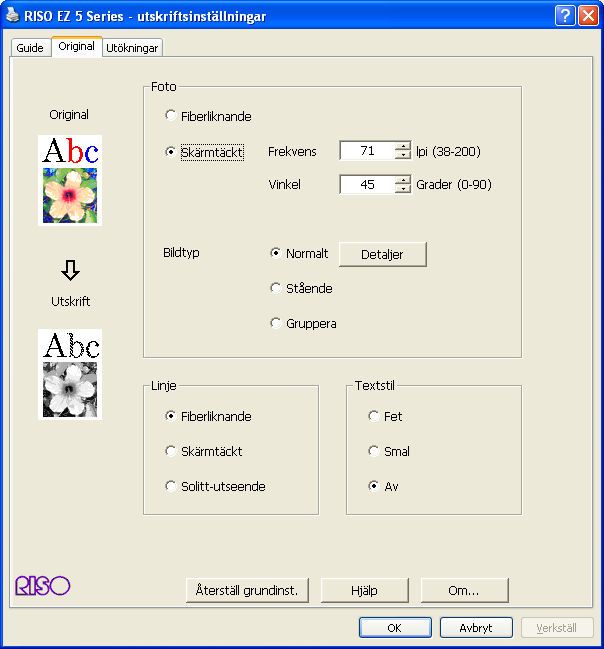
Task: Decrease Vinkel with down spinner arrow
Action: tap(402, 189)
